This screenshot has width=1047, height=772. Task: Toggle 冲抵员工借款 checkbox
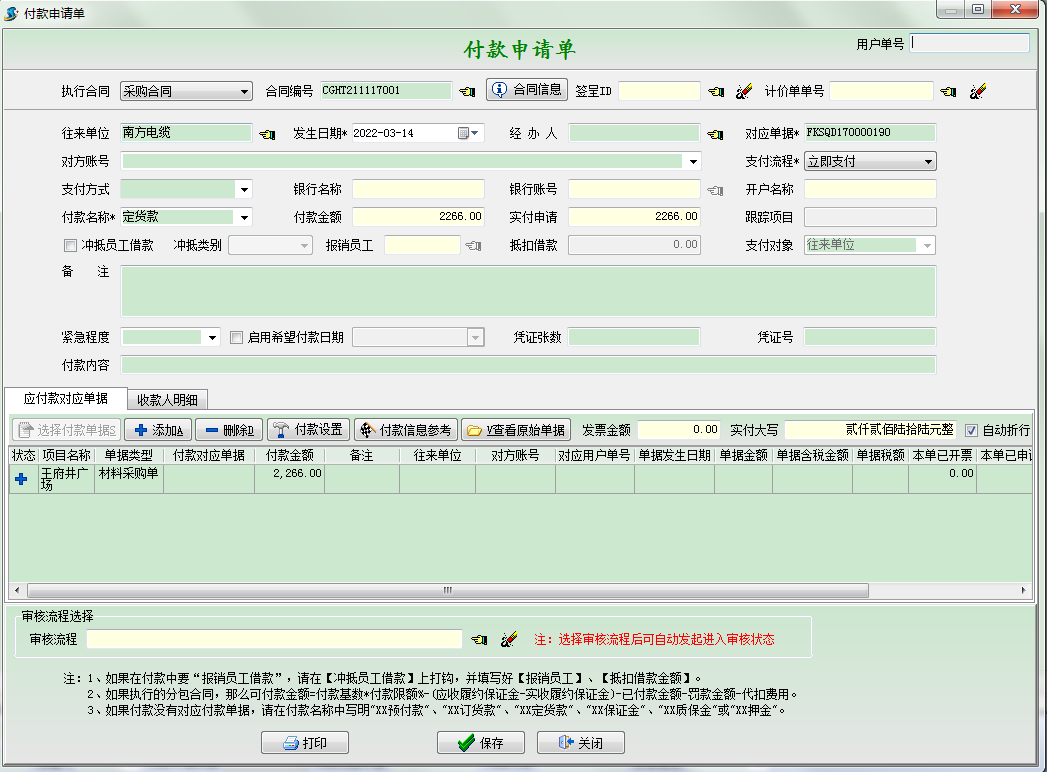pos(70,245)
